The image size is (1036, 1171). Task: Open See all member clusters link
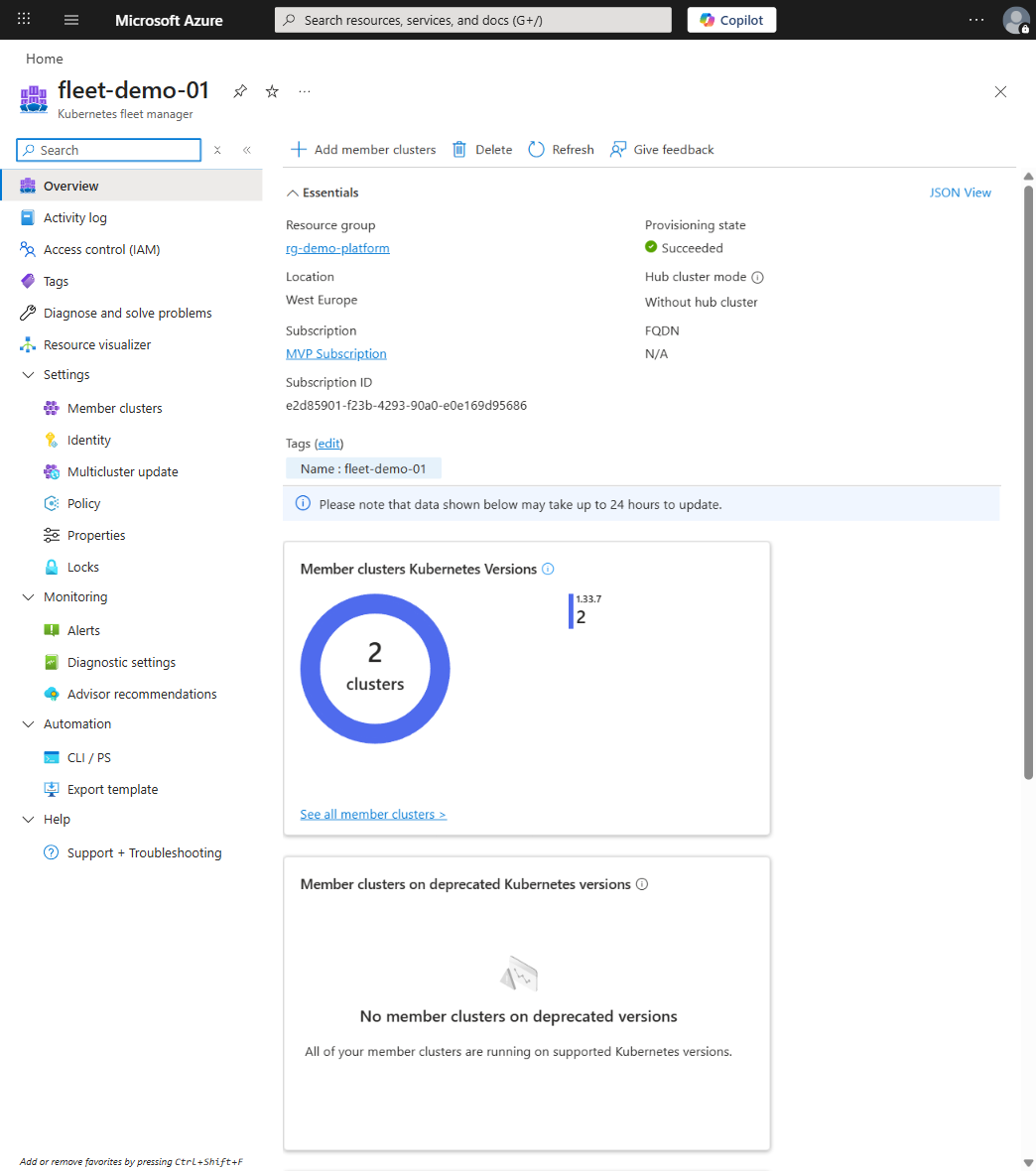click(373, 815)
